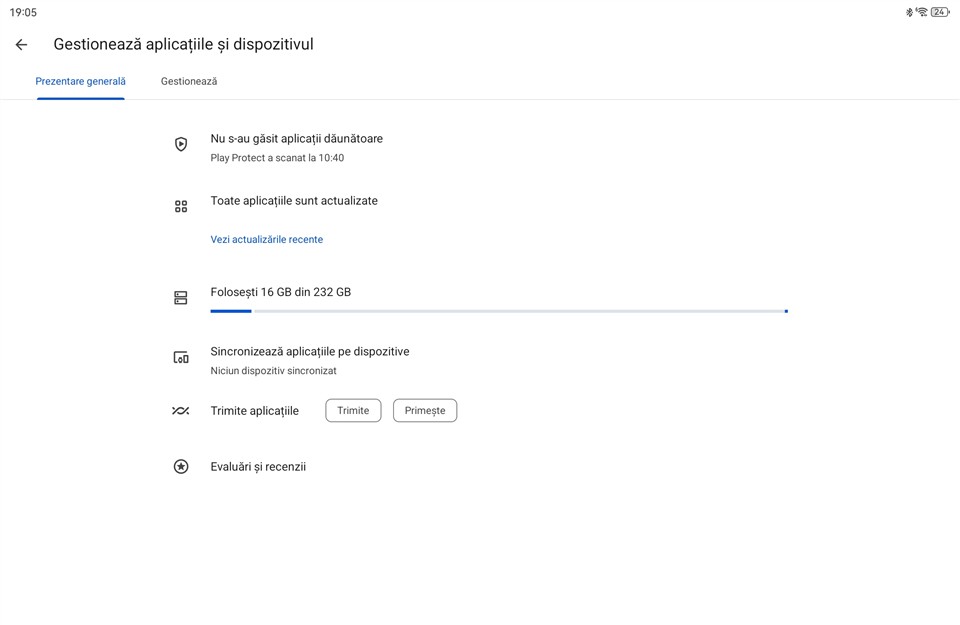Click the storage usage progress bar
The width and height of the screenshot is (960, 625).
[498, 311]
